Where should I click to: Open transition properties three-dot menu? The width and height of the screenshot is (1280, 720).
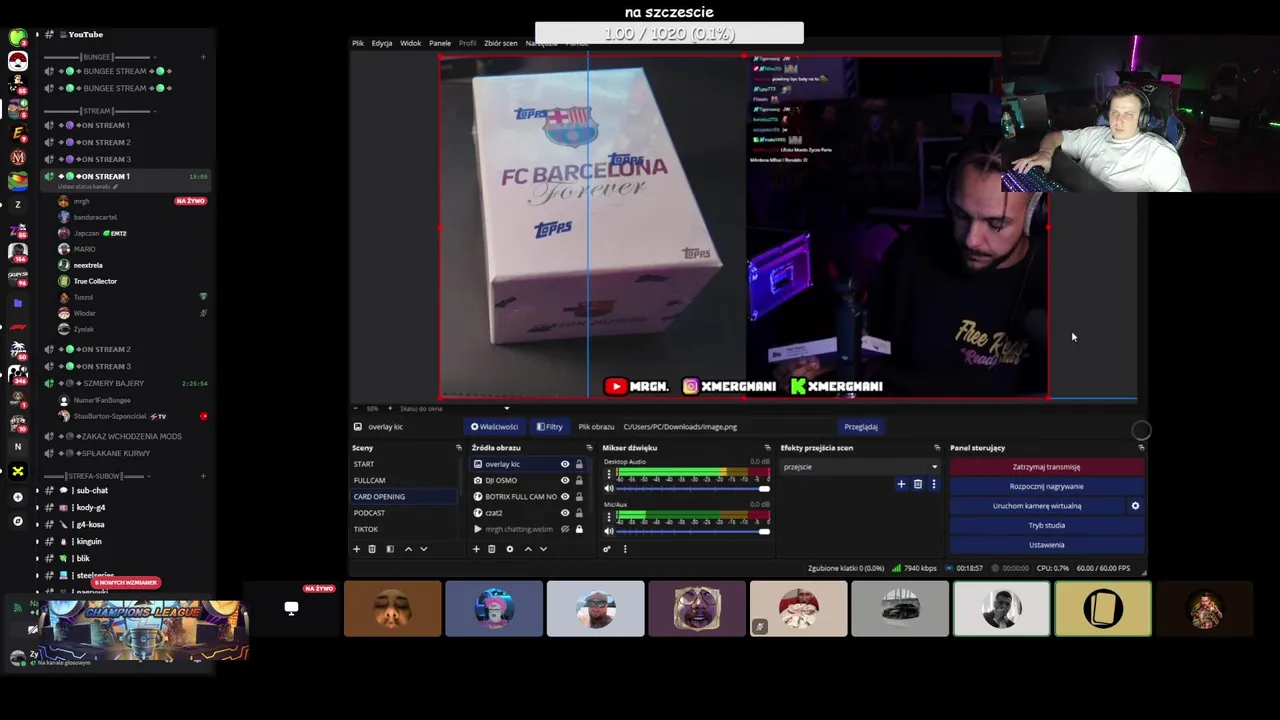point(934,484)
